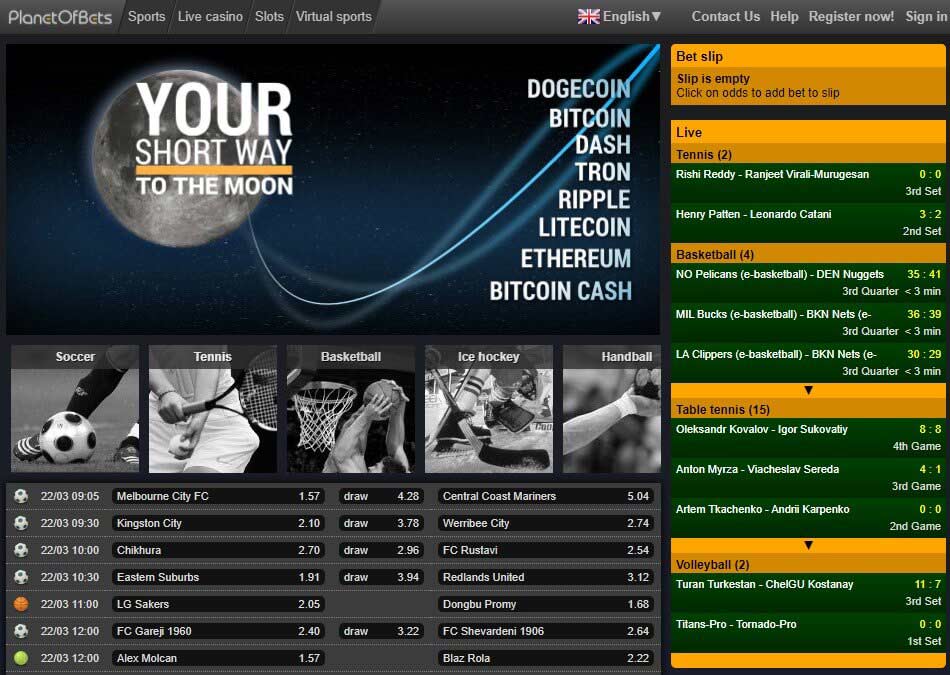Open Henry Patten - Leonardo Catani live match
The image size is (950, 675).
click(808, 222)
